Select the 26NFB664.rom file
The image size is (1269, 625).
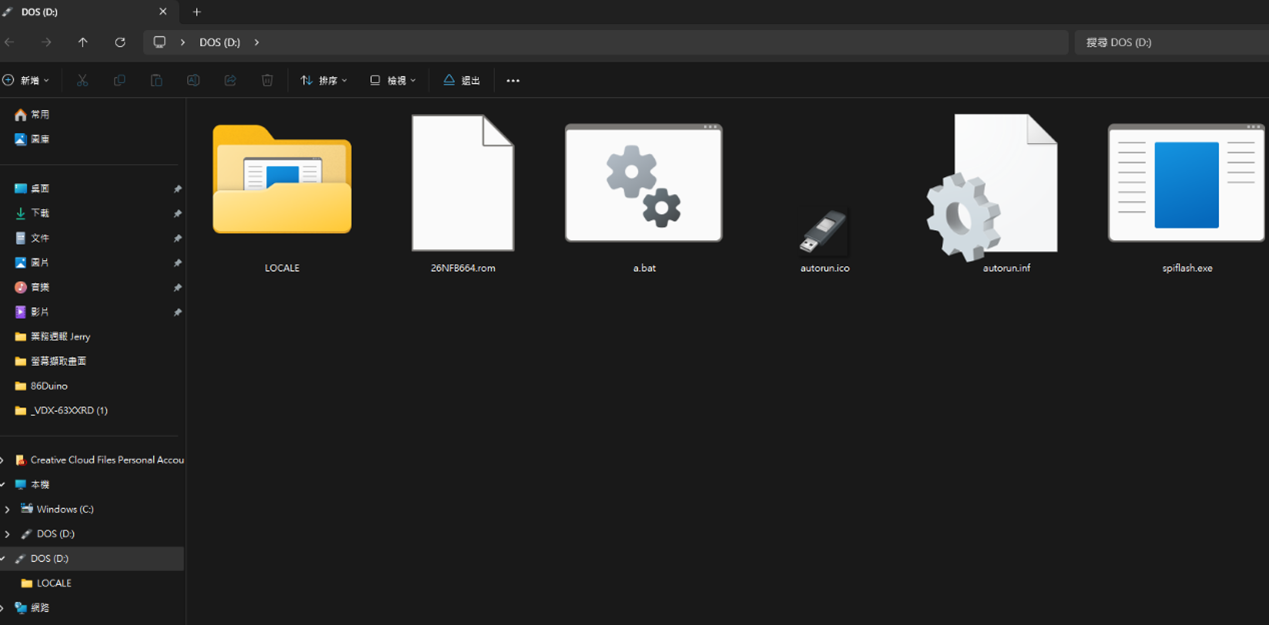tap(463, 190)
